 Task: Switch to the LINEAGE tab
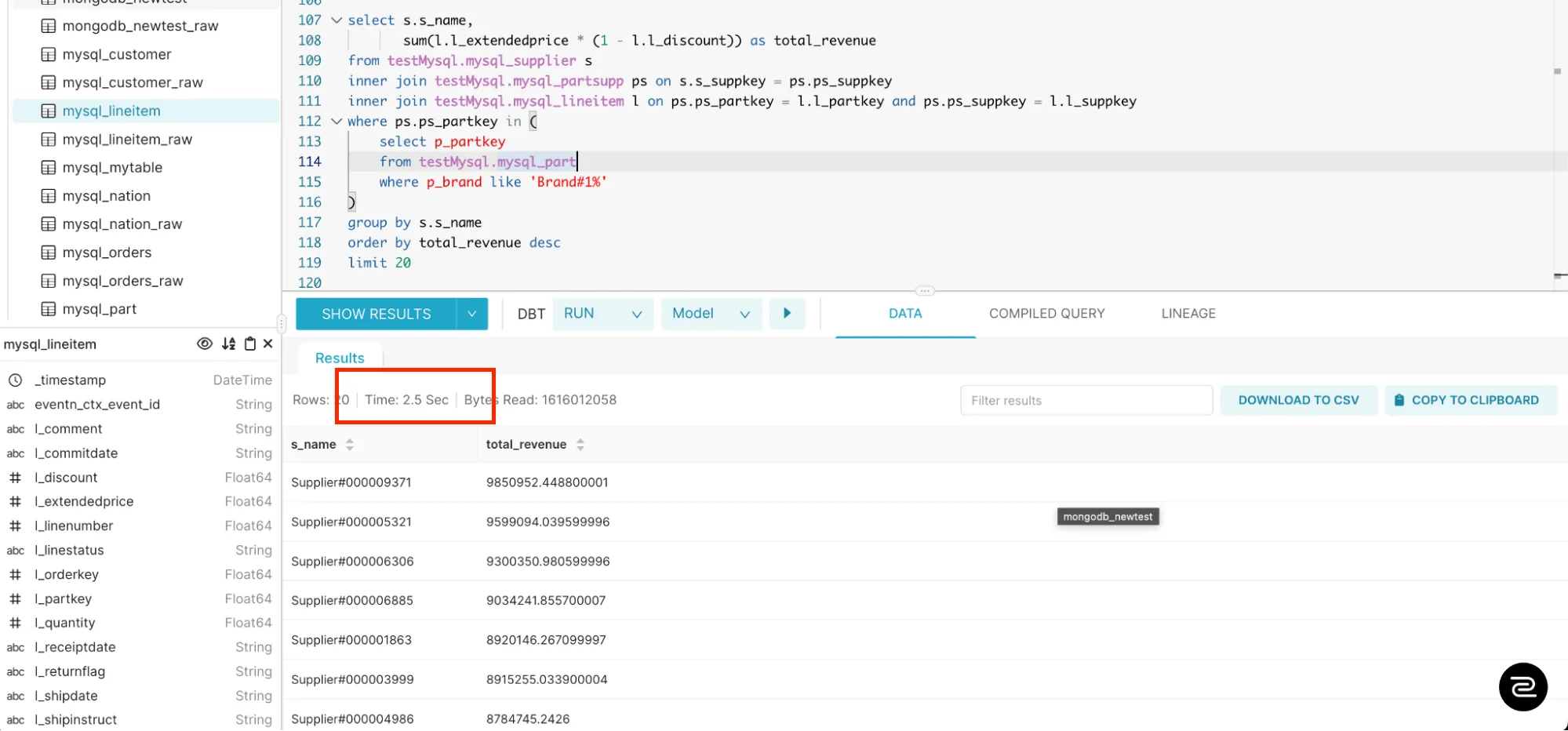pyautogui.click(x=1188, y=314)
